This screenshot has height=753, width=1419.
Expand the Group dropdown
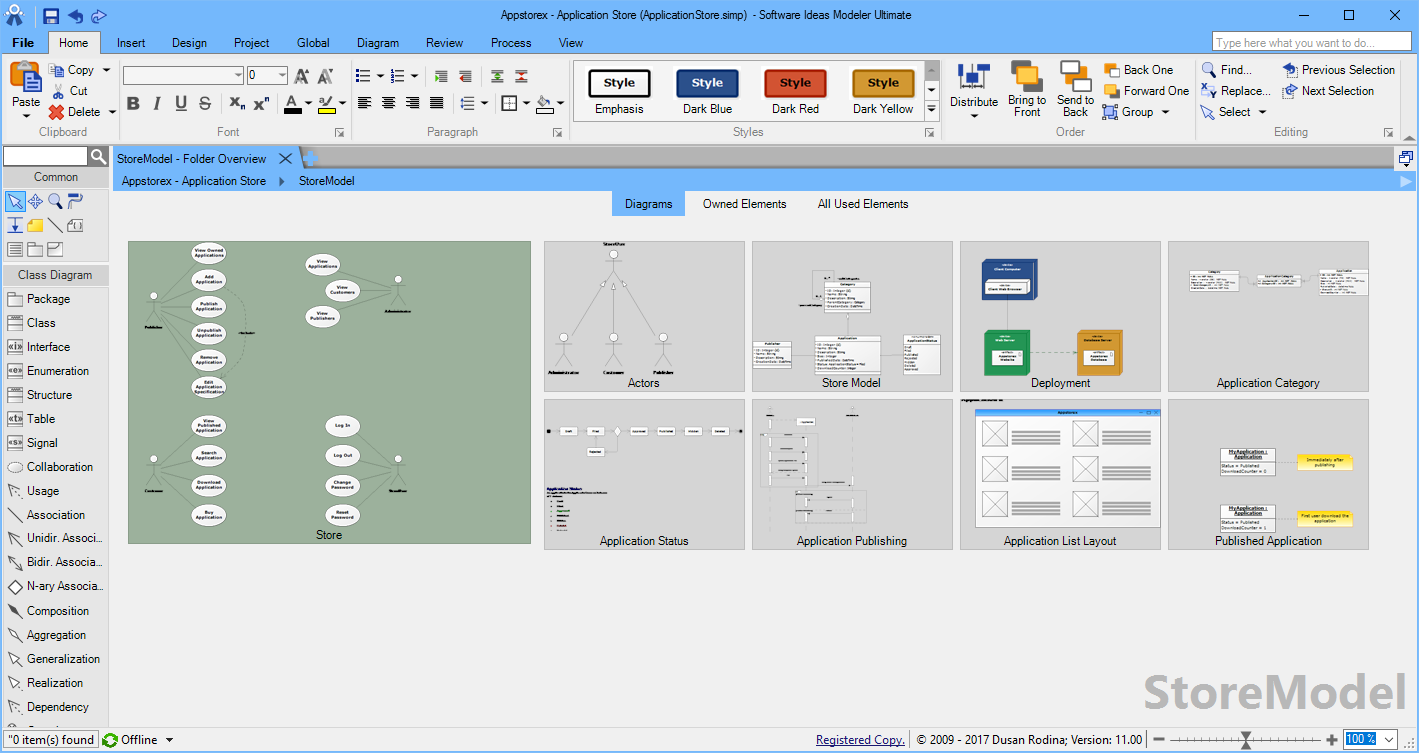point(1165,112)
